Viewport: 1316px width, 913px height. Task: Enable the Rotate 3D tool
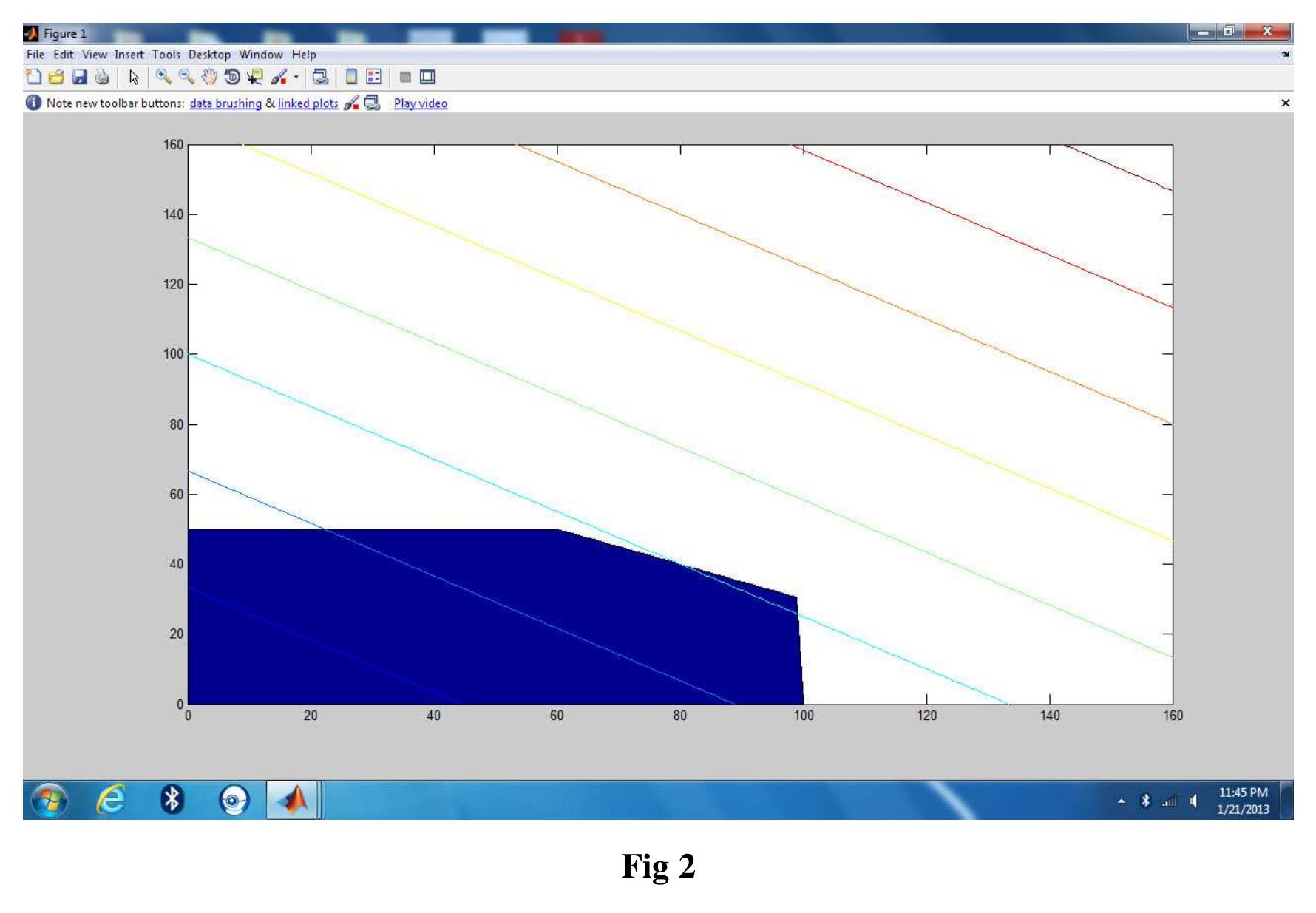tap(232, 77)
